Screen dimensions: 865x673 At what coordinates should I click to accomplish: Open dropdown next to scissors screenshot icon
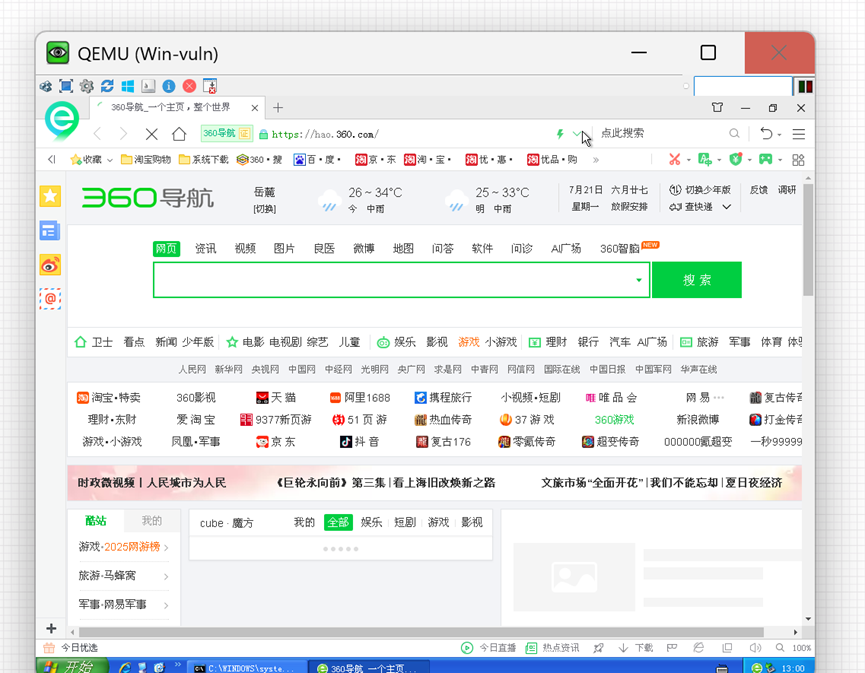(x=688, y=160)
